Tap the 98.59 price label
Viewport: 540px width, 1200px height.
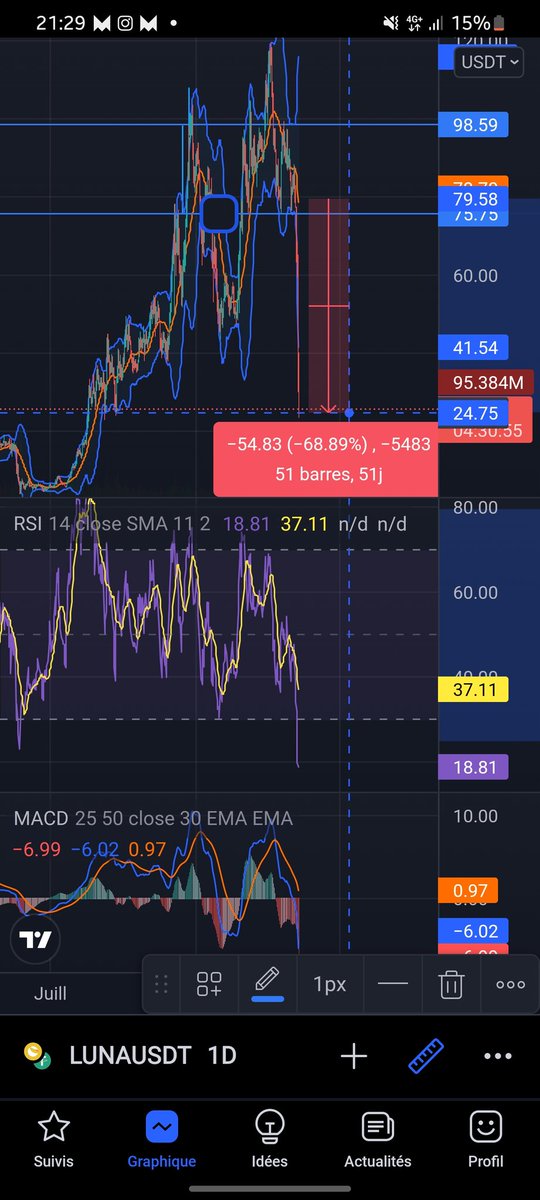click(x=474, y=125)
